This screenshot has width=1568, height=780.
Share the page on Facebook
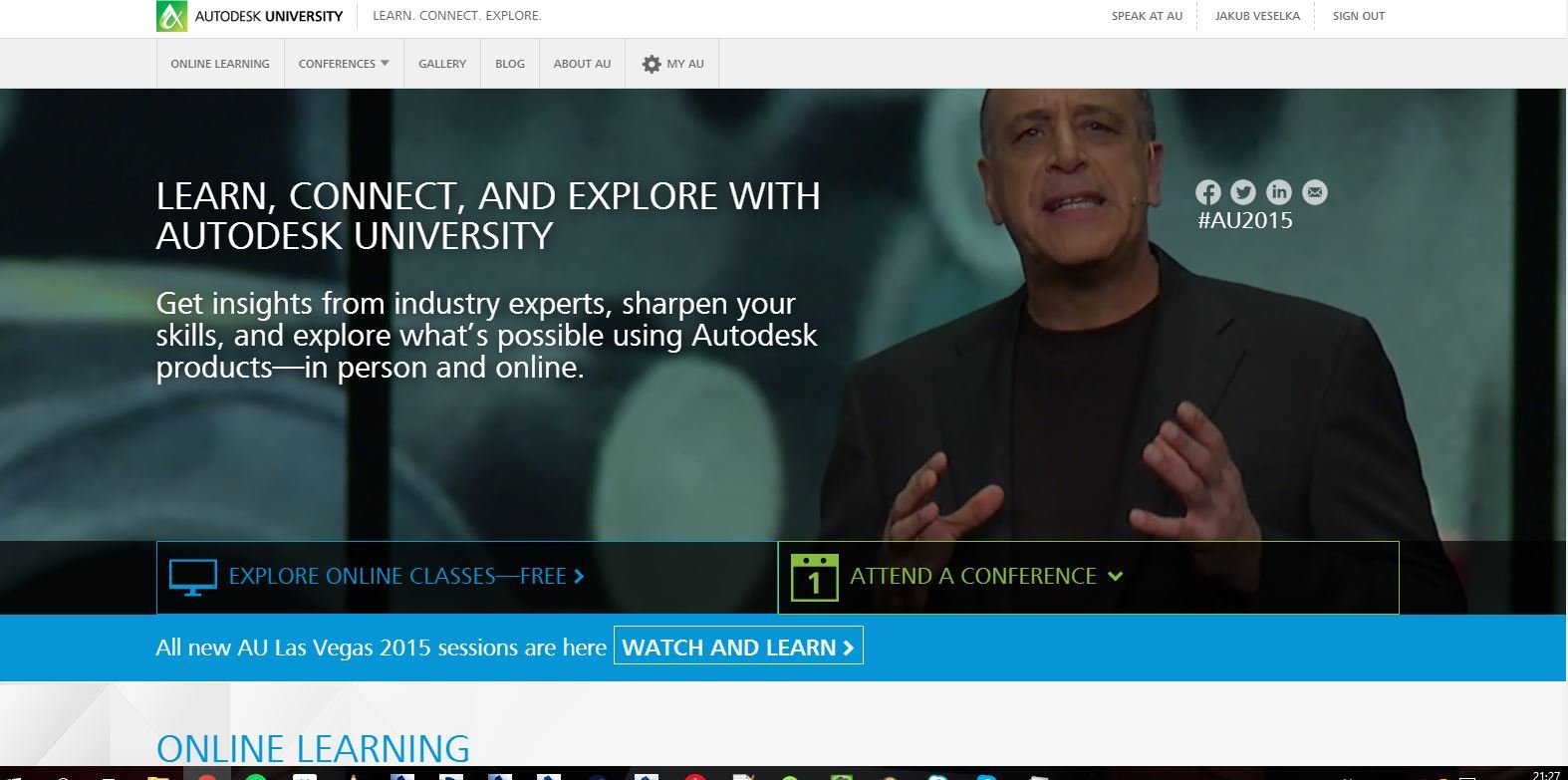[1207, 192]
